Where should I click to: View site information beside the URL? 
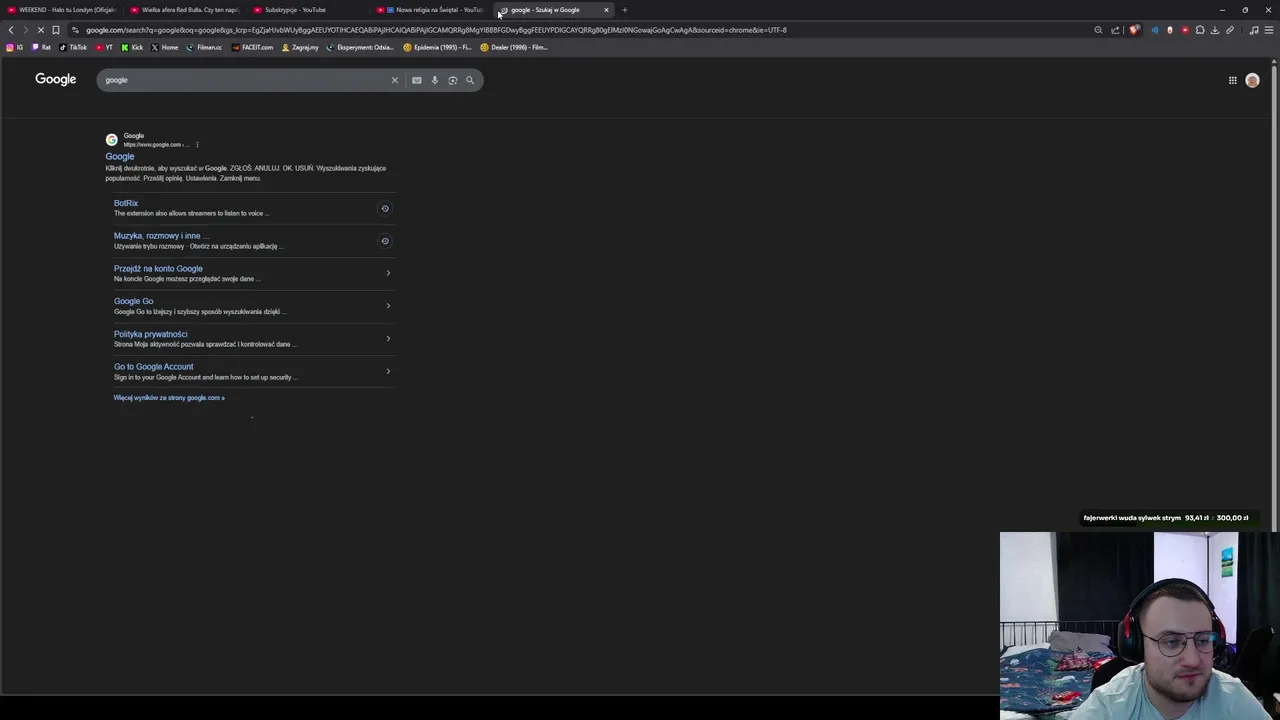point(75,30)
